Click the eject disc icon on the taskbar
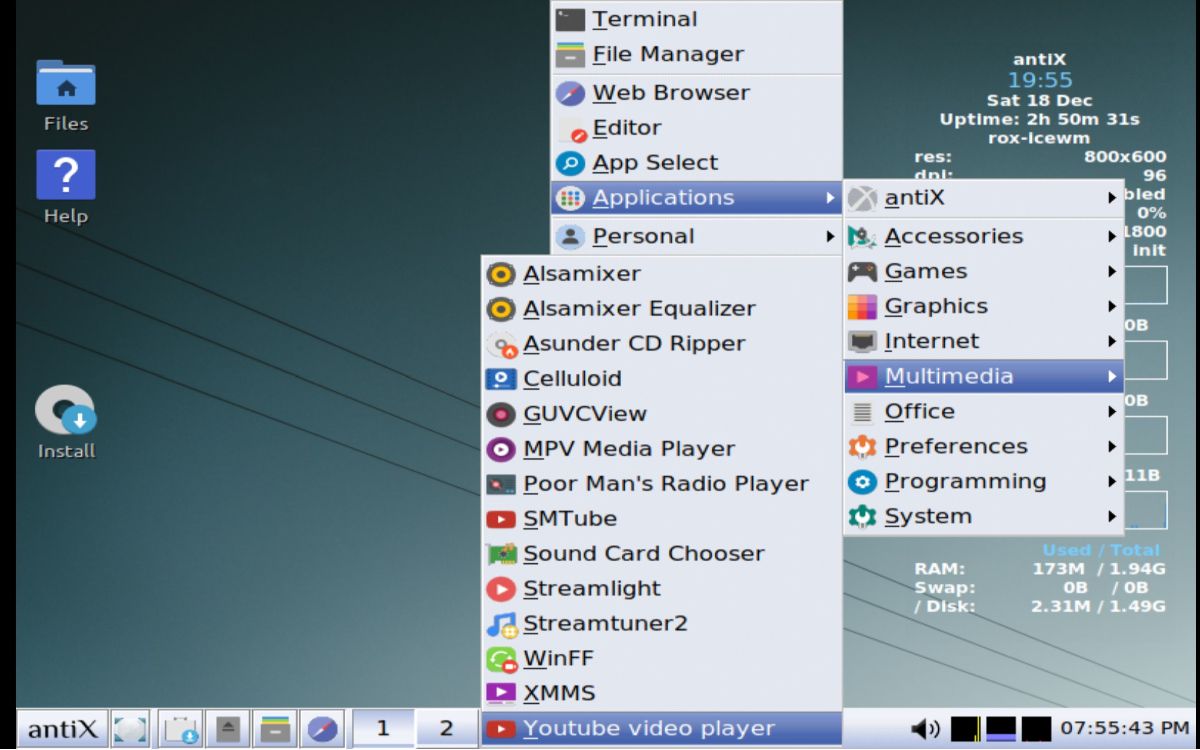This screenshot has width=1200, height=750. [x=228, y=729]
